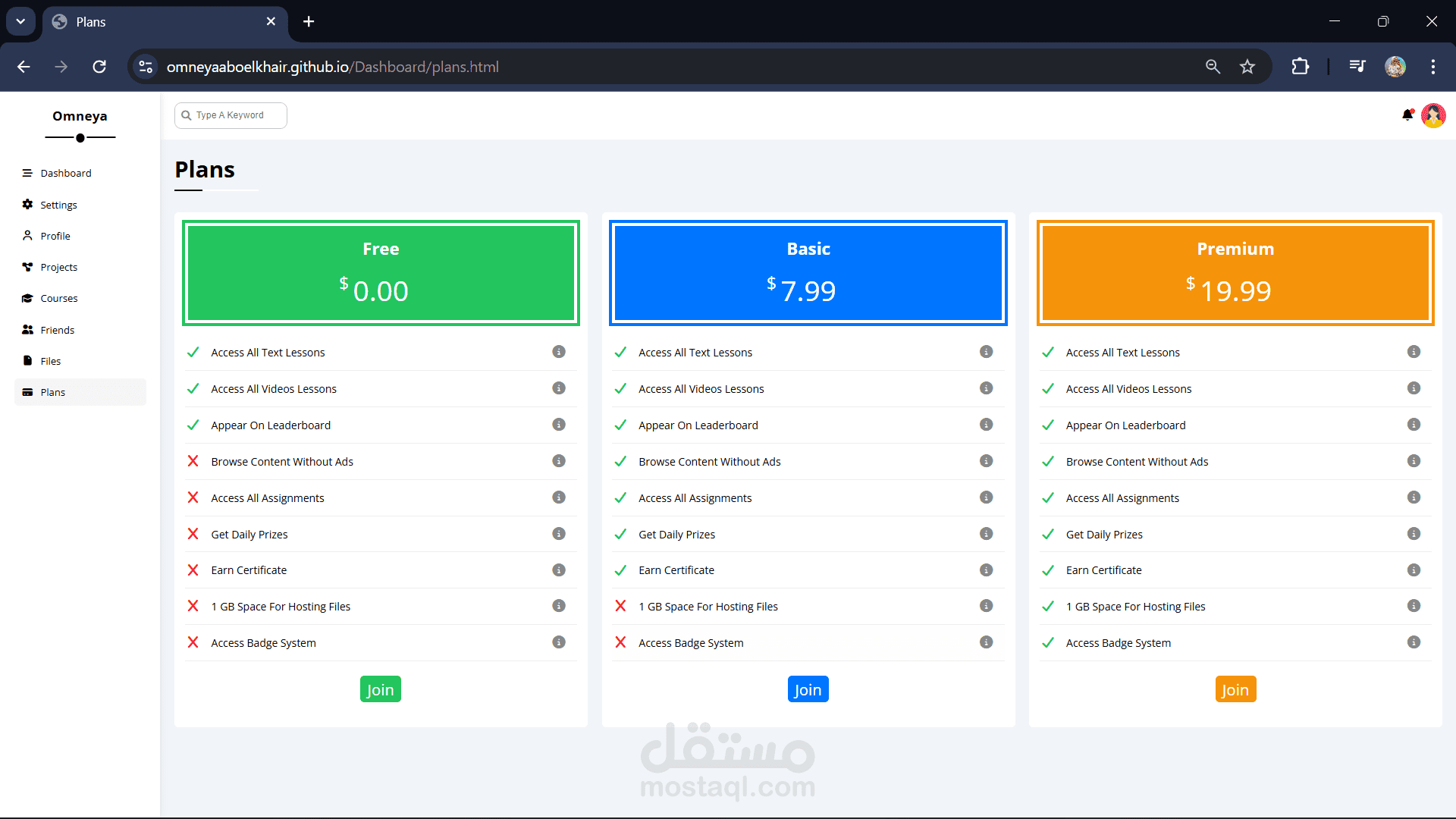Bookmark this page with star icon
The image size is (1456, 819).
click(1247, 67)
